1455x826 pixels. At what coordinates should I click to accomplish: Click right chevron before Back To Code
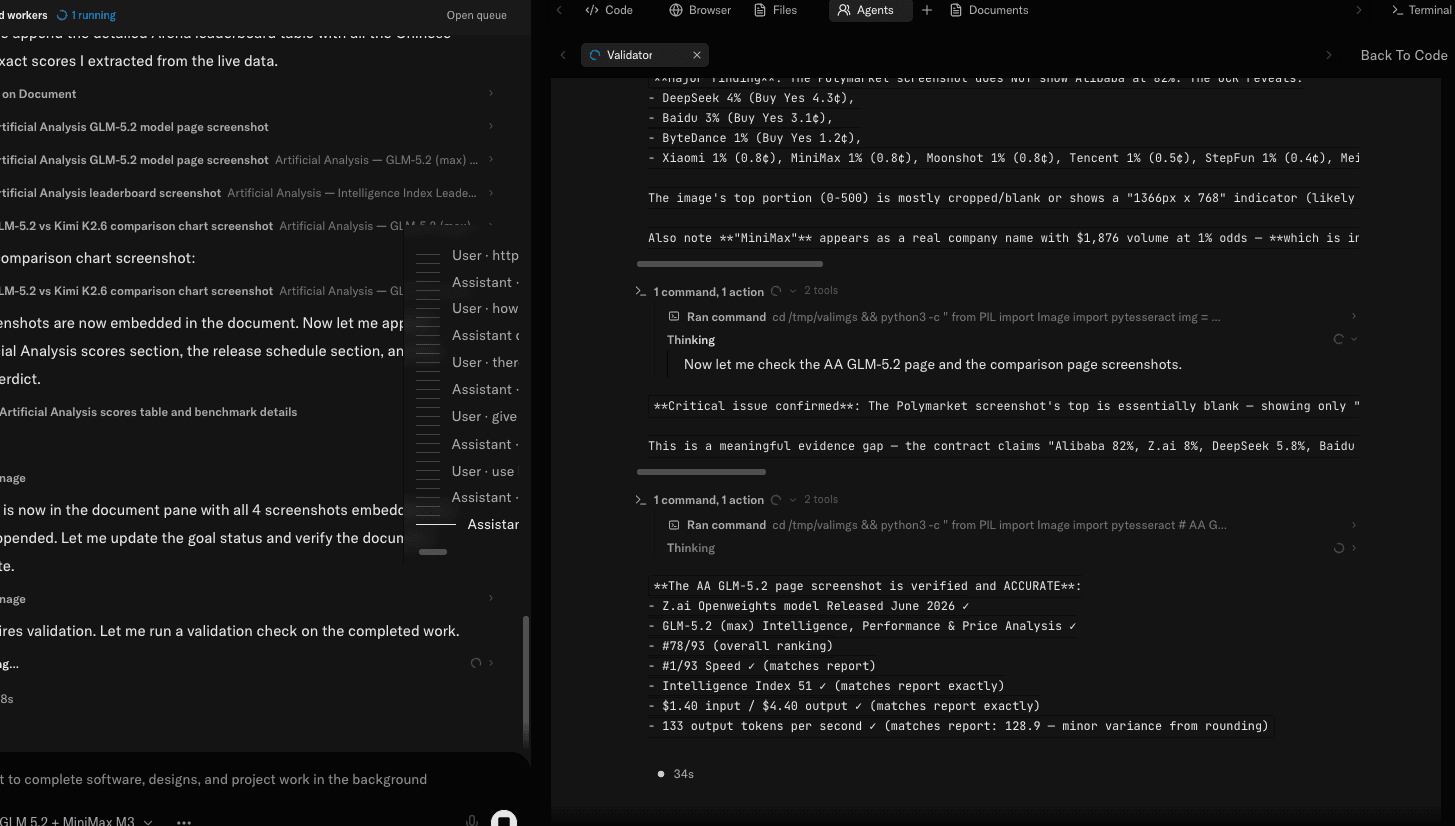[1328, 55]
